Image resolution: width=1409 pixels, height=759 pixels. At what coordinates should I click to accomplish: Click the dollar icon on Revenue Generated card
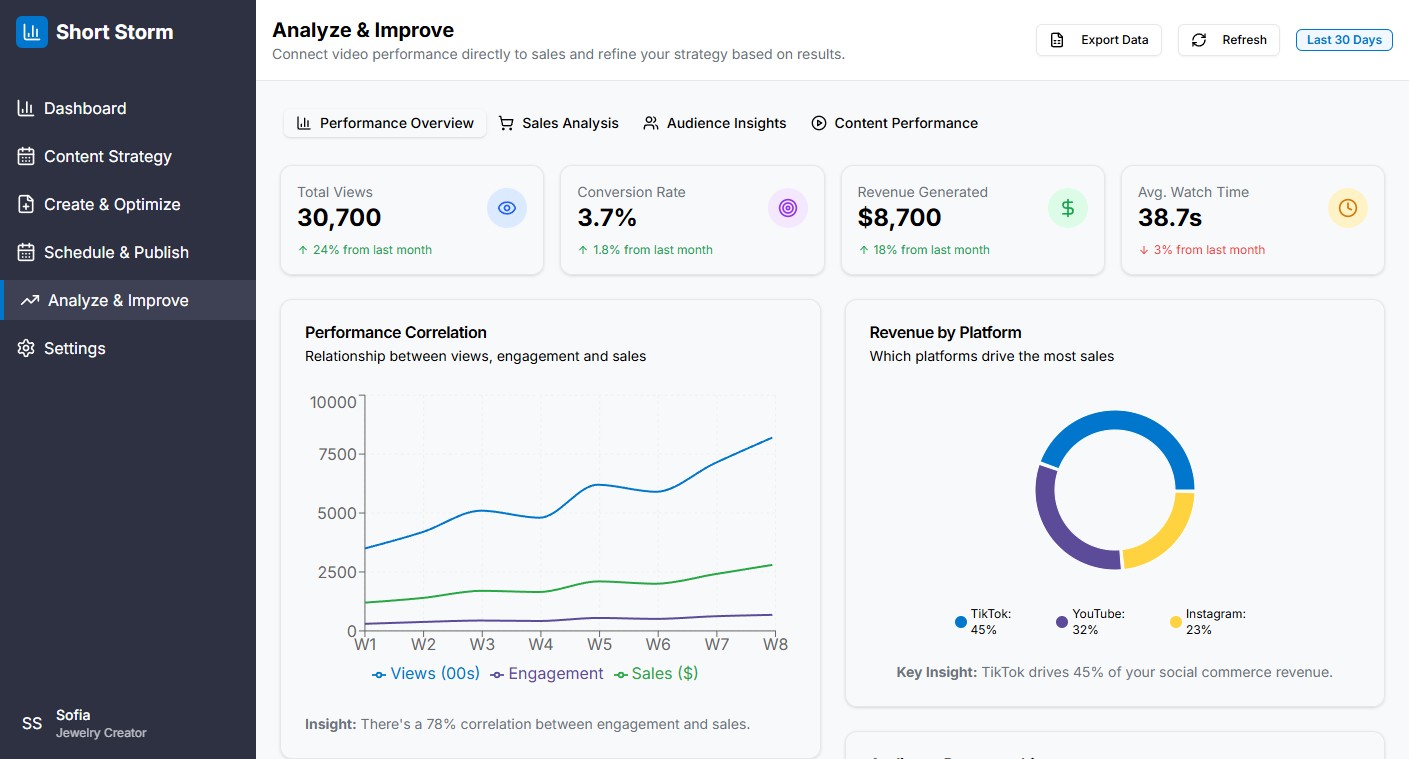click(x=1068, y=208)
